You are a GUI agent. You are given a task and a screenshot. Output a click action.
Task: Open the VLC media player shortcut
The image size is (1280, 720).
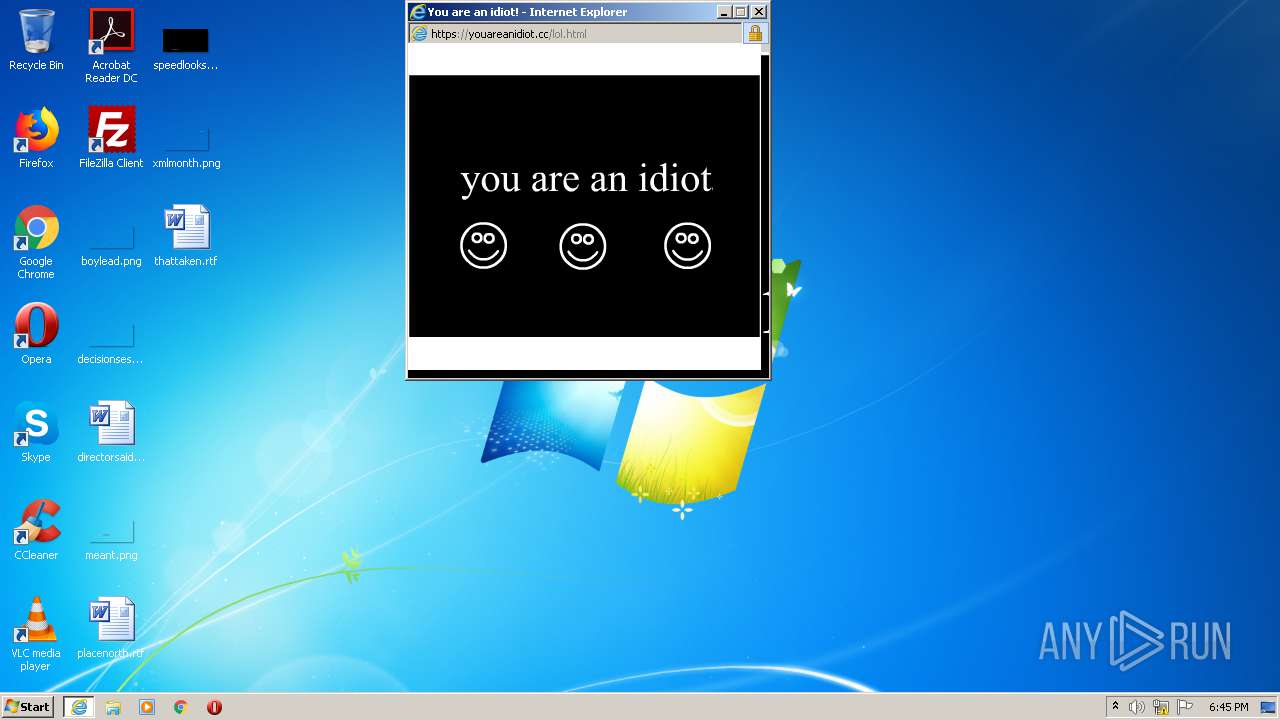tap(36, 634)
